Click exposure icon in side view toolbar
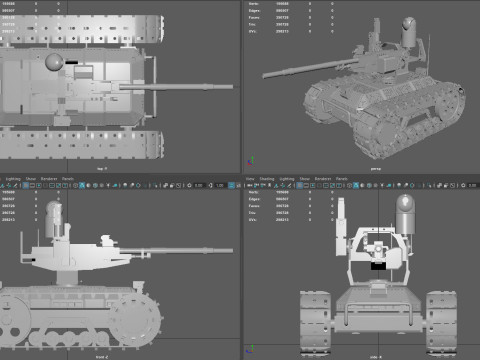 coord(463,185)
